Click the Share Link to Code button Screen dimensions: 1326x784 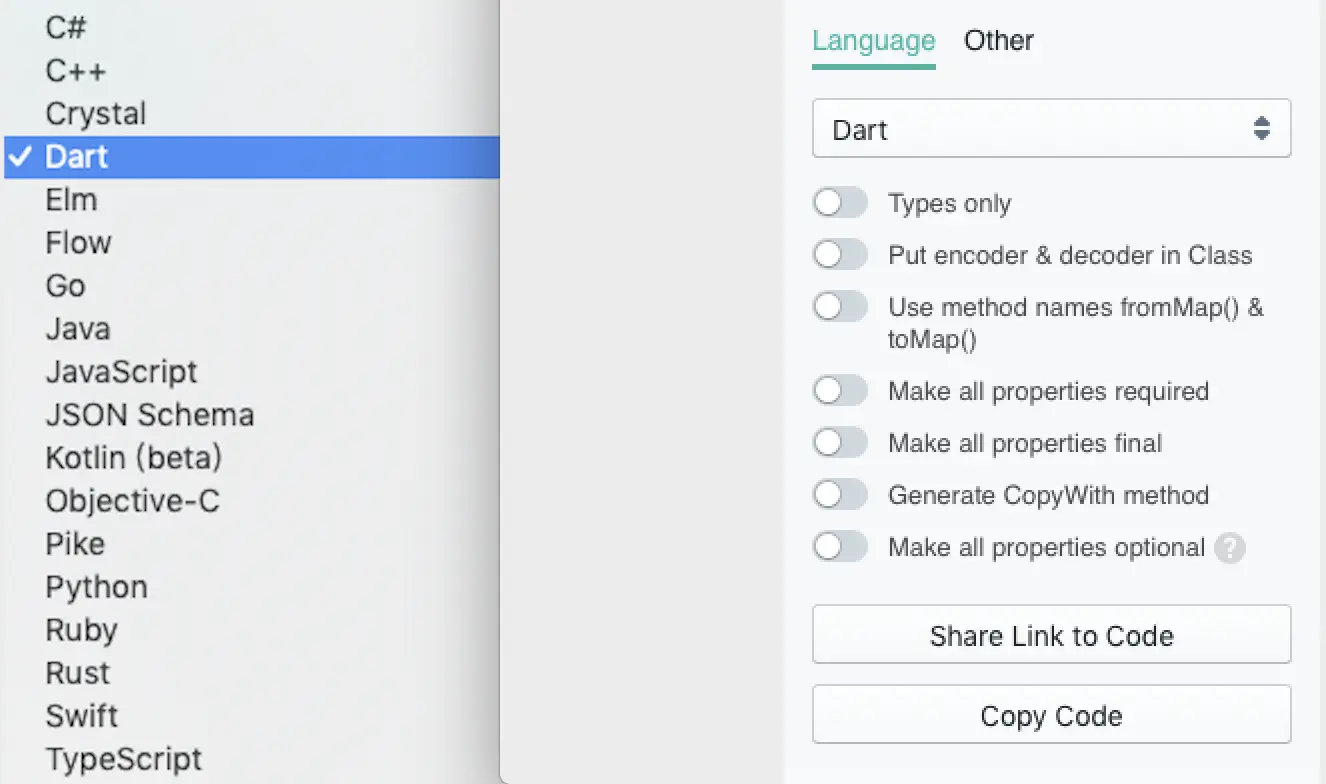tap(1051, 635)
